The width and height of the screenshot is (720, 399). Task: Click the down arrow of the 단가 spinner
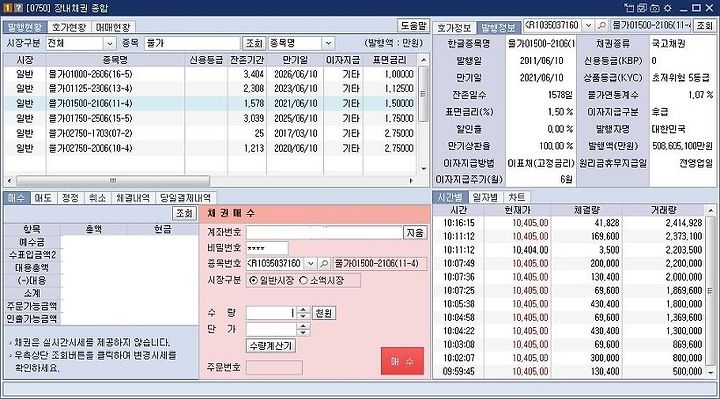tap(303, 332)
